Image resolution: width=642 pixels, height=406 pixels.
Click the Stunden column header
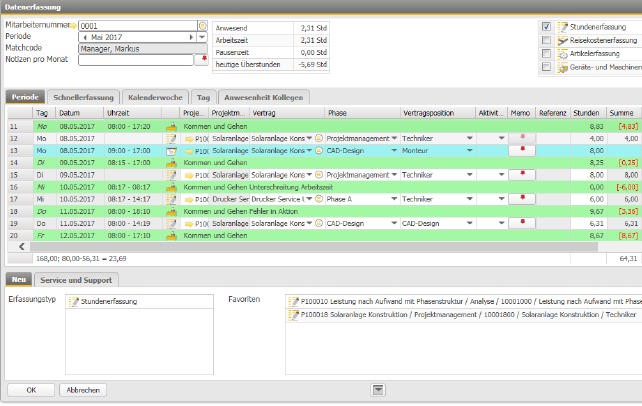tap(588, 113)
